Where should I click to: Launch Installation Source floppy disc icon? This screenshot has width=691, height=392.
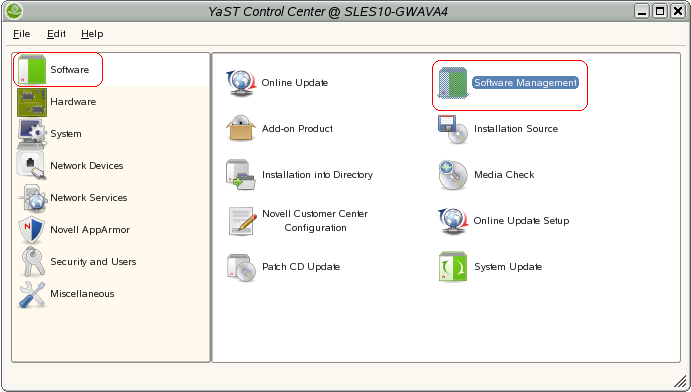click(x=453, y=129)
